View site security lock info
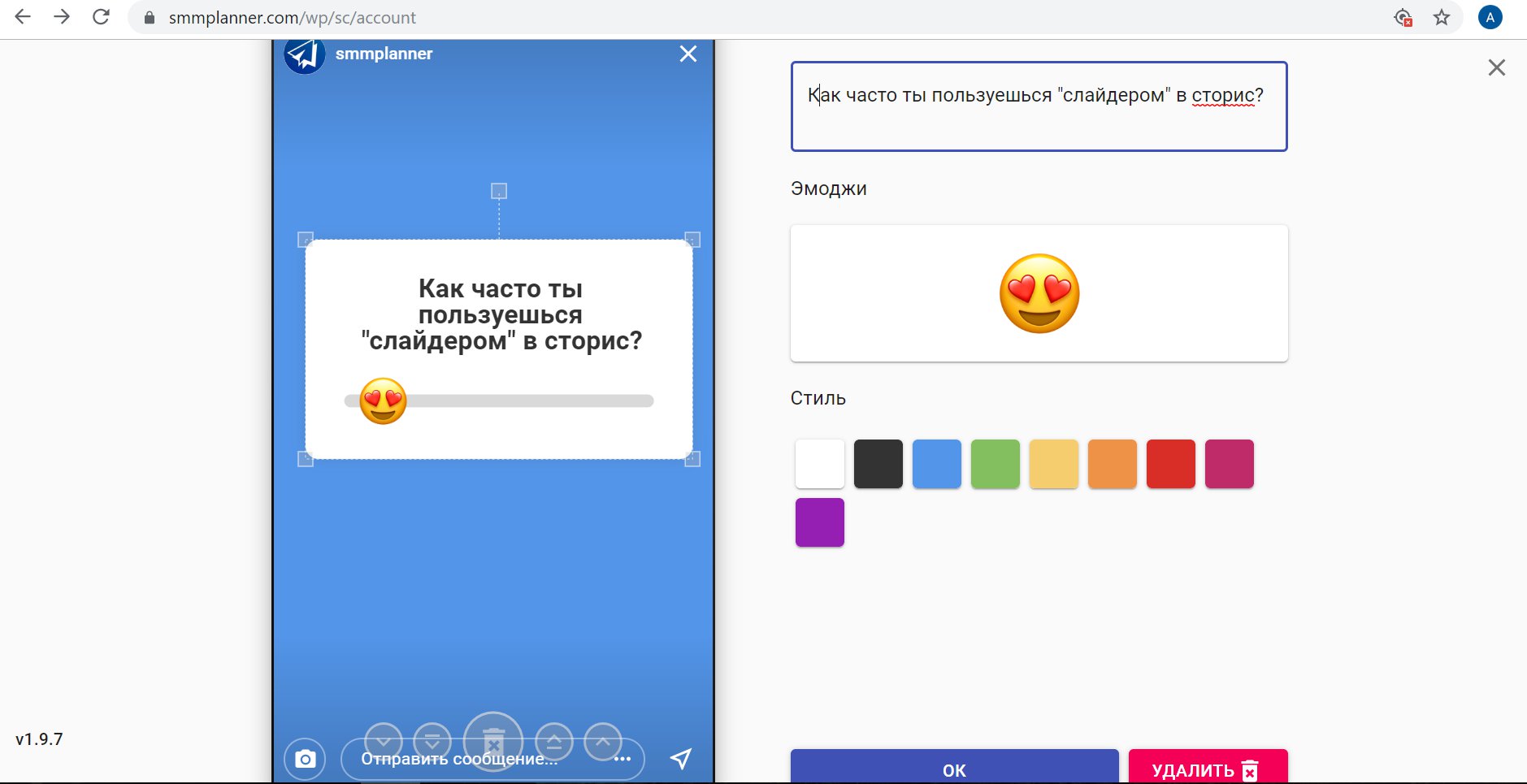 click(x=150, y=18)
